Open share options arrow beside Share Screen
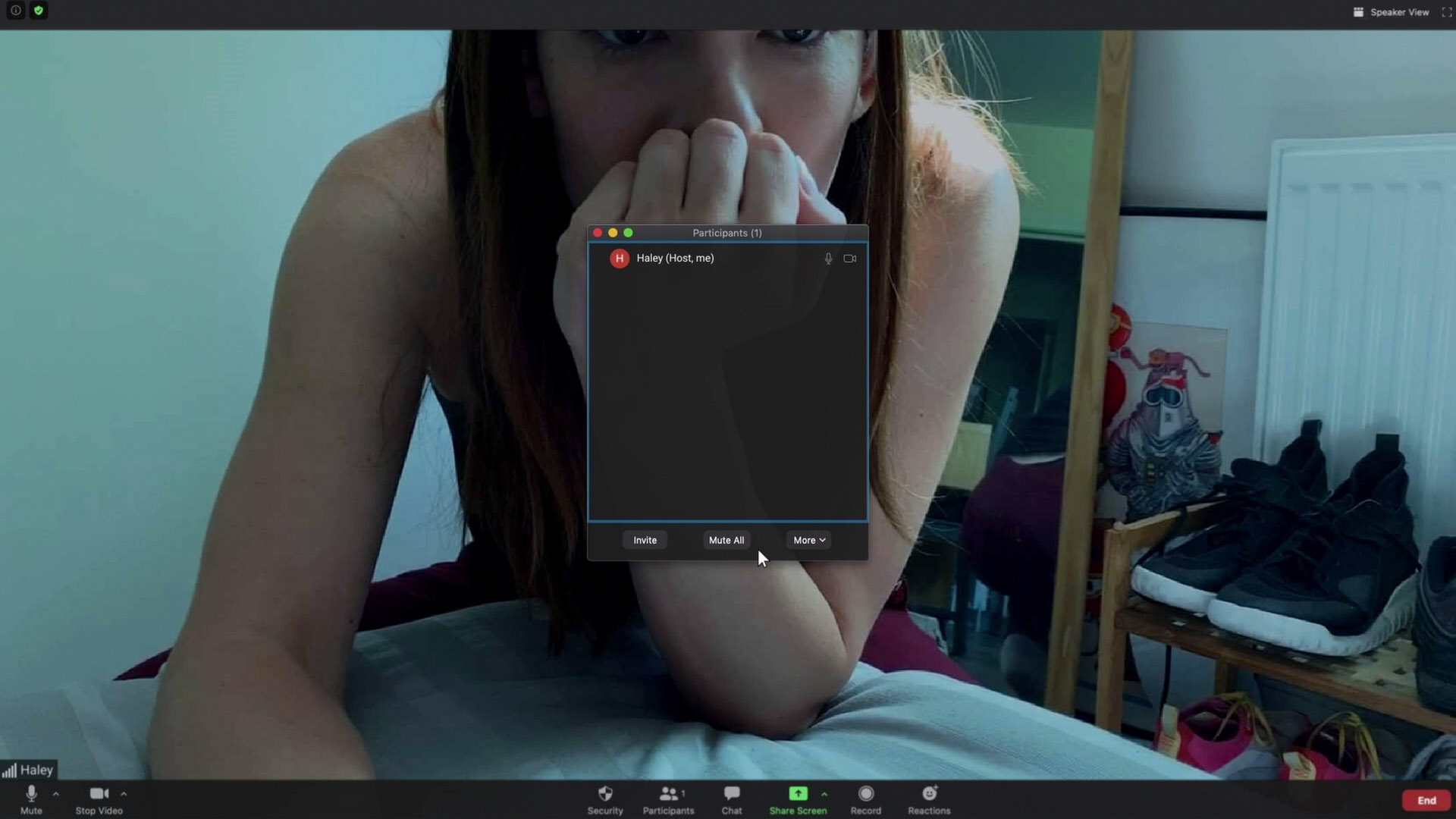Screen dimensions: 1456x819 pyautogui.click(x=824, y=794)
